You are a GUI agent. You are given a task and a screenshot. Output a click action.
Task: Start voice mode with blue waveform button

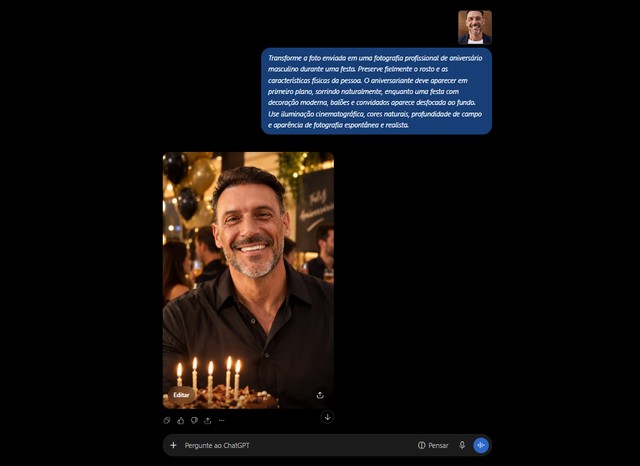pos(481,445)
